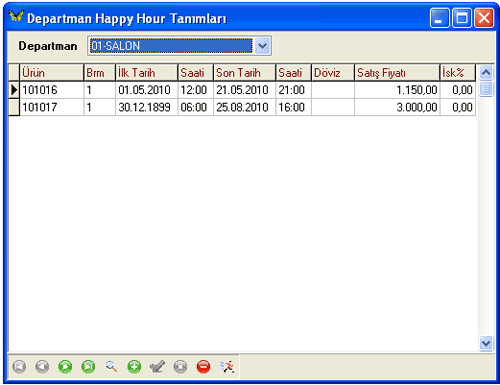The image size is (500, 385).
Task: Click the vertical scrollbar thumb
Action: click(x=486, y=89)
